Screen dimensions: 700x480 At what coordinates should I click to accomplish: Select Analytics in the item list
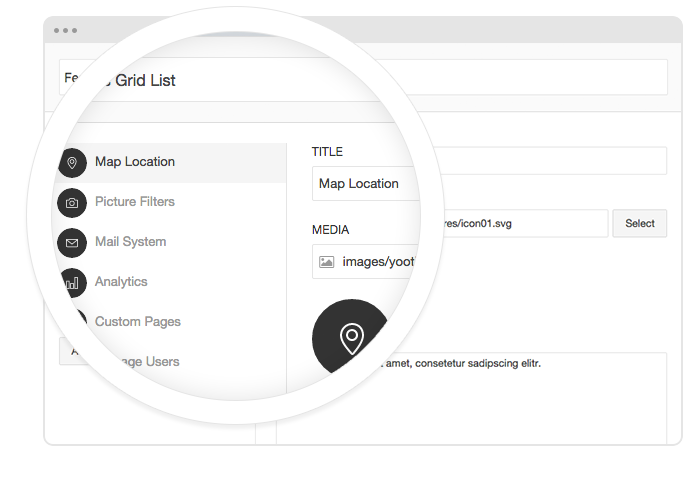pos(121,282)
